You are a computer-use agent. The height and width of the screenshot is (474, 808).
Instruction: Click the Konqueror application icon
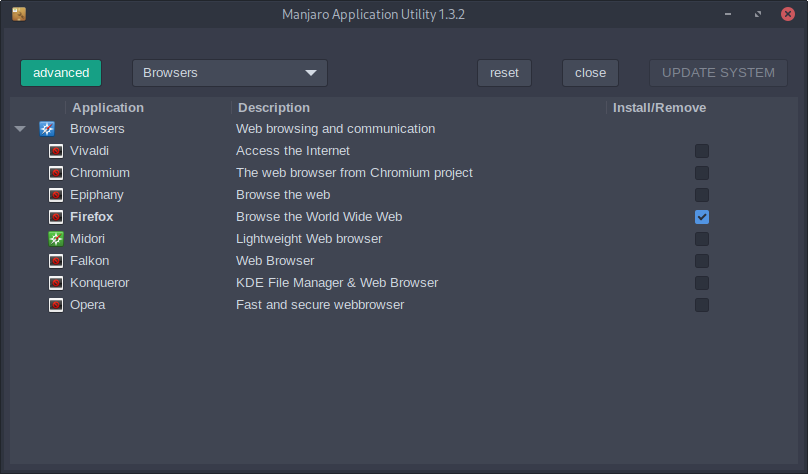click(56, 283)
